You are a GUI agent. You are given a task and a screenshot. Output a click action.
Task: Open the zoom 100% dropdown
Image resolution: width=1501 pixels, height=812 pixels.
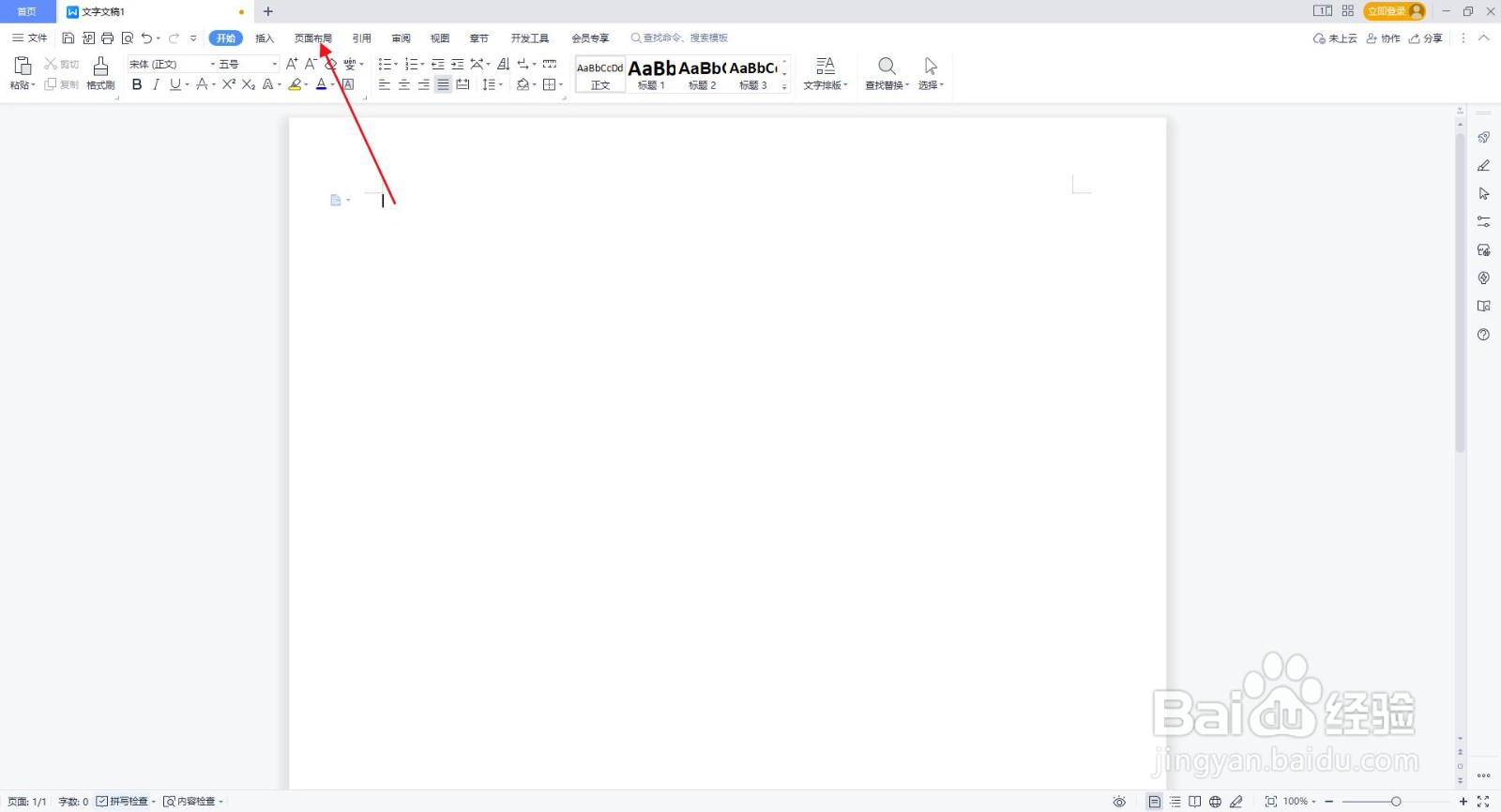click(1313, 802)
